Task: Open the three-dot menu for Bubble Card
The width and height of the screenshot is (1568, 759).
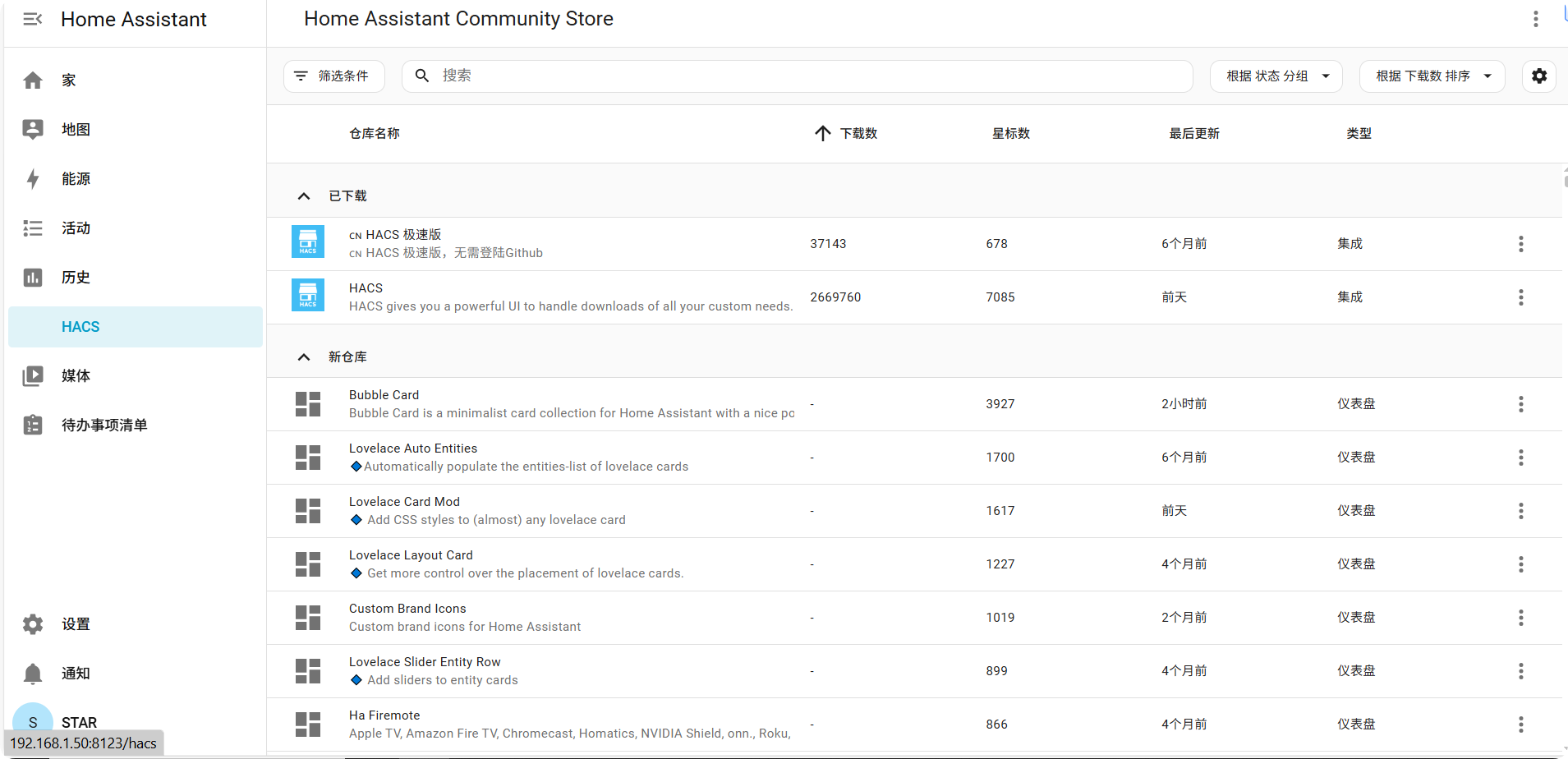Action: (1520, 404)
